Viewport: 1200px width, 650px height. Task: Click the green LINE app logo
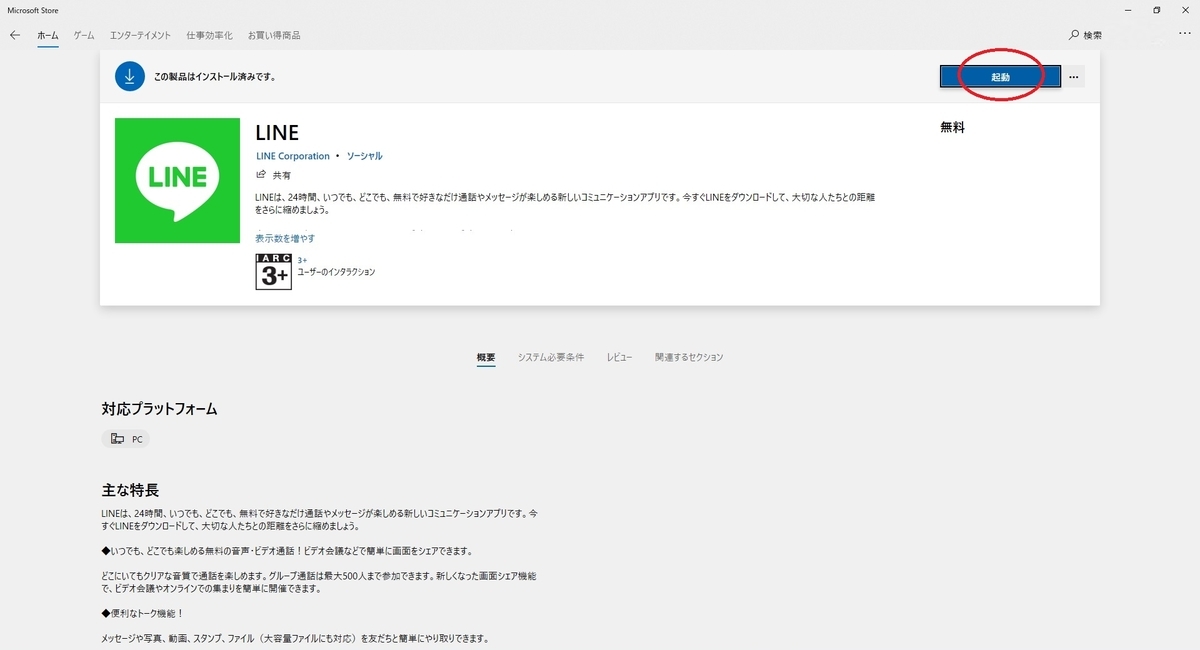[177, 180]
